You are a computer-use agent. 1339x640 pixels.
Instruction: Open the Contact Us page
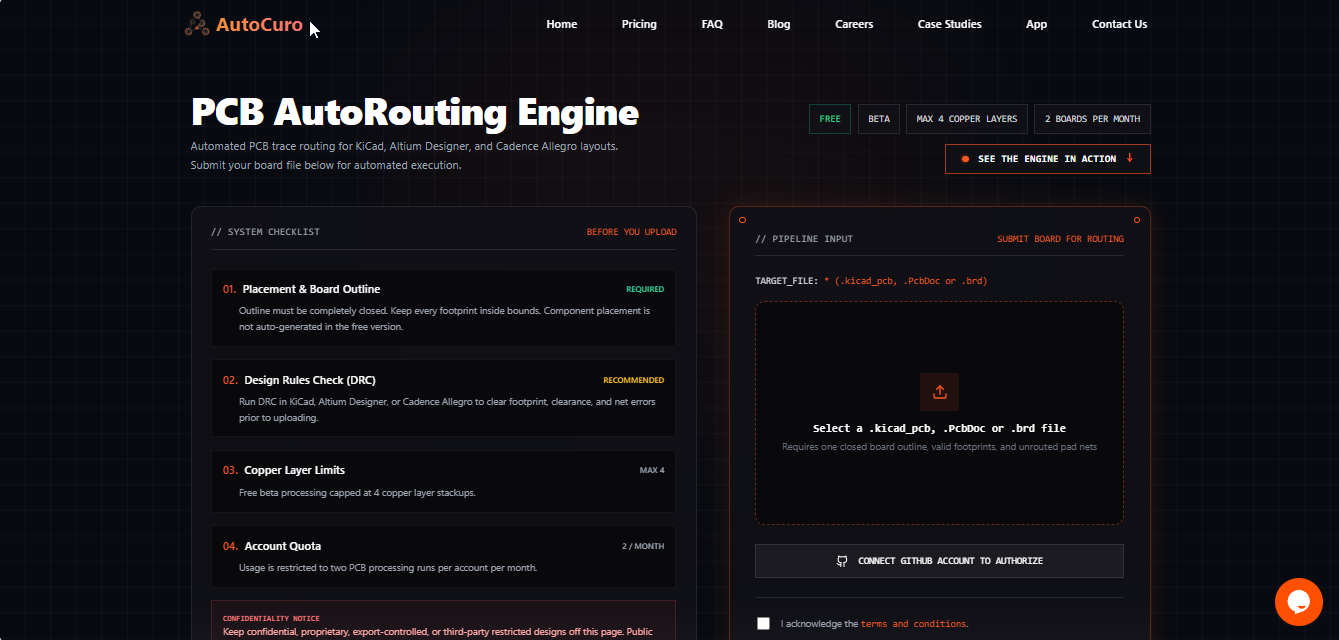click(1119, 24)
